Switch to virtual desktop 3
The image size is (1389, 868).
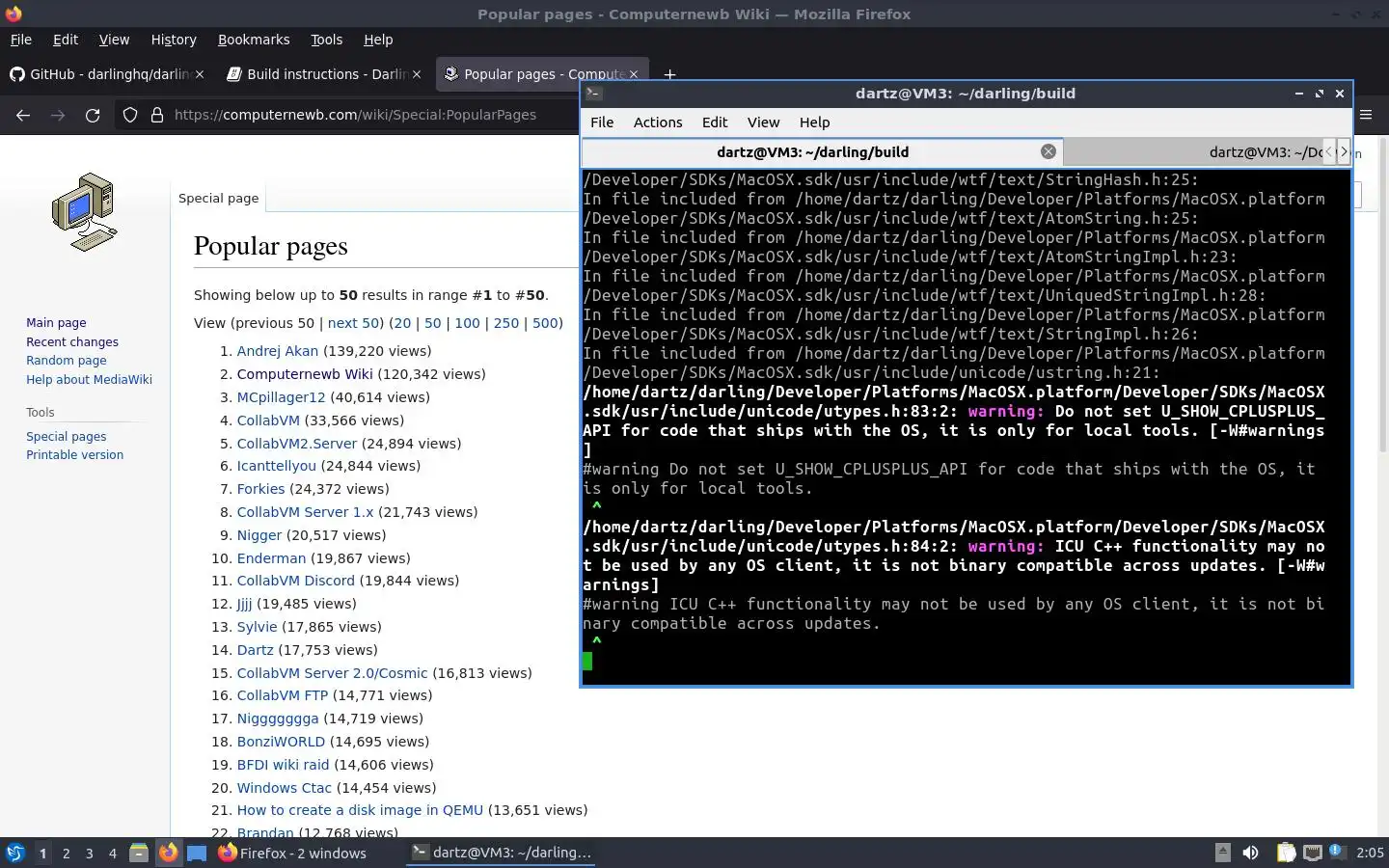90,853
